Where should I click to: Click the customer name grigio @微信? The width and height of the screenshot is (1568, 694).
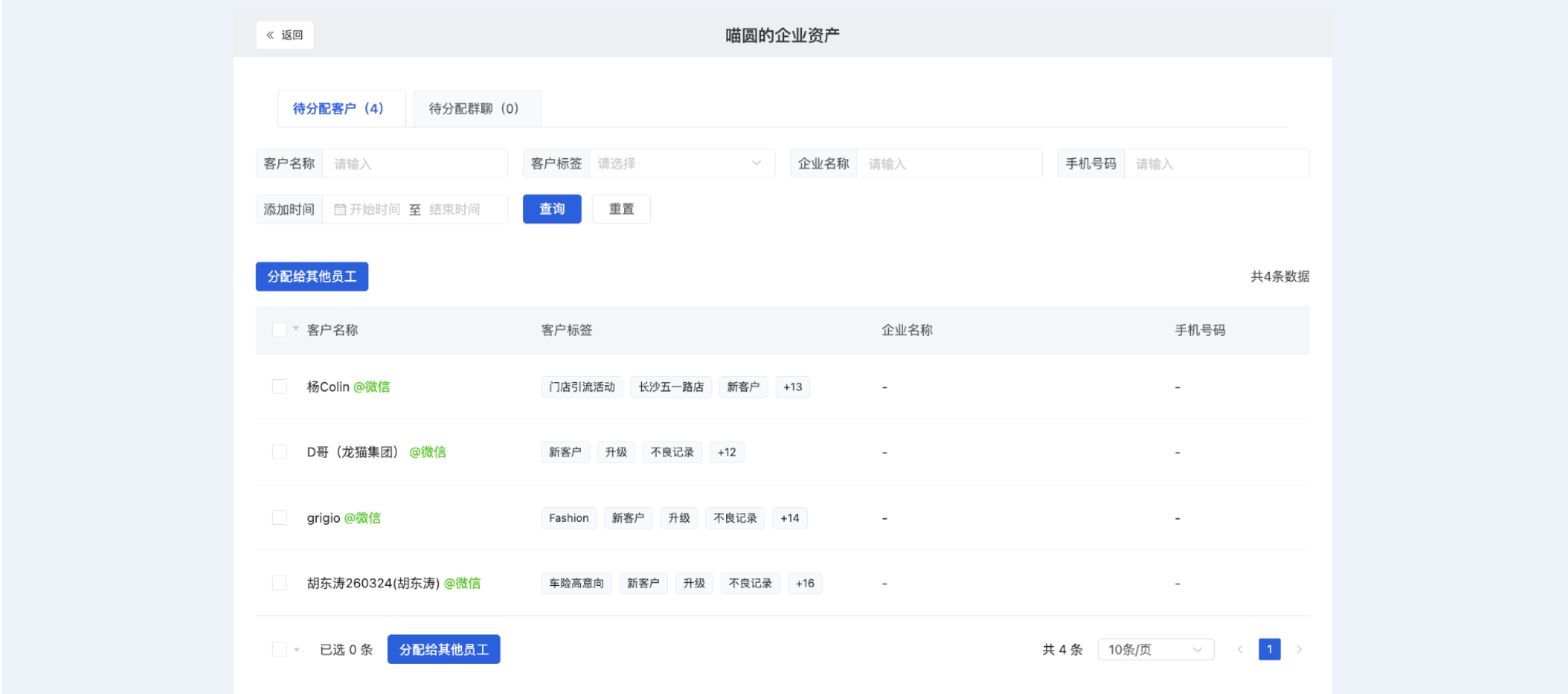[344, 518]
